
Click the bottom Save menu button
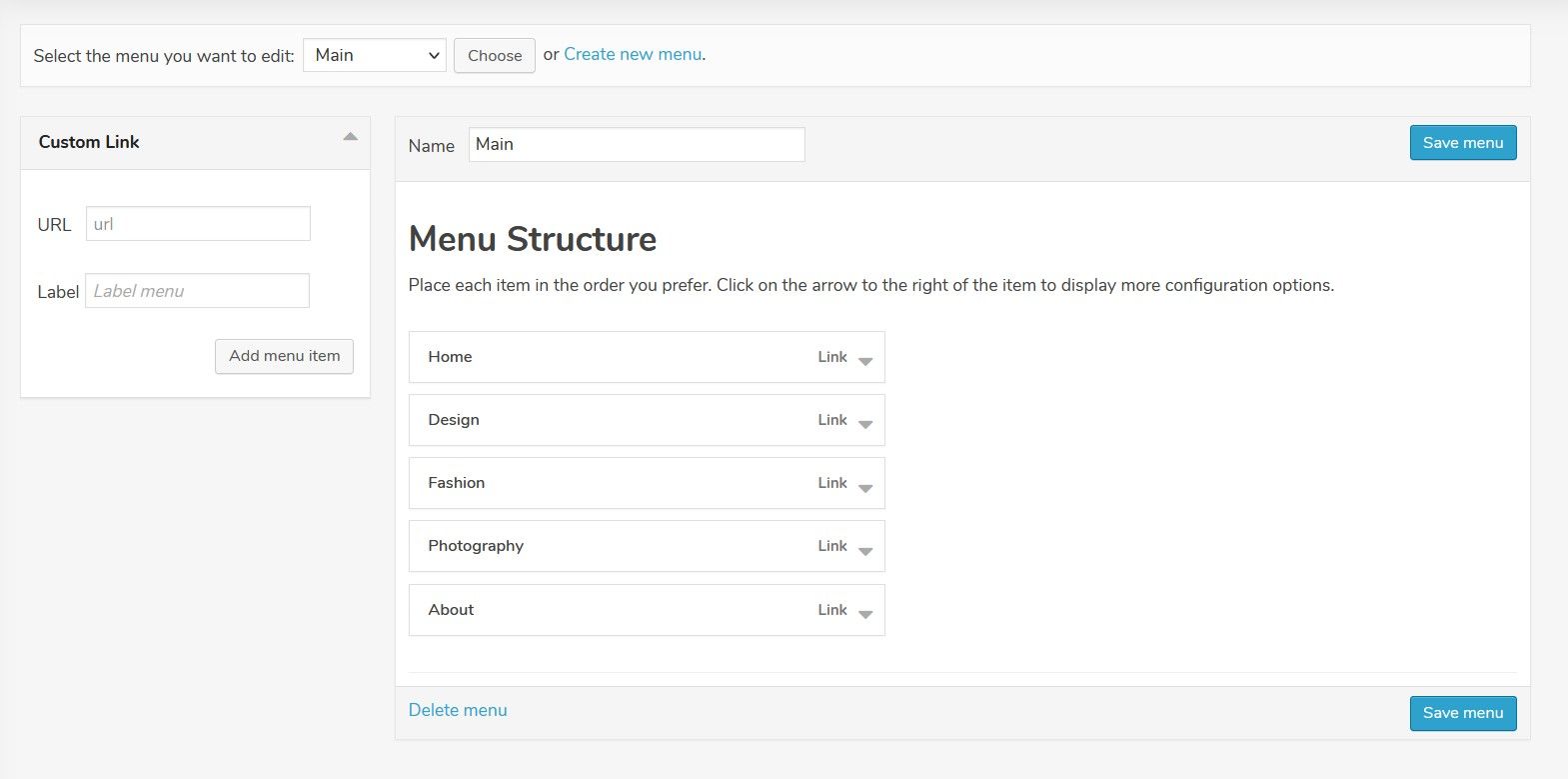[1462, 713]
